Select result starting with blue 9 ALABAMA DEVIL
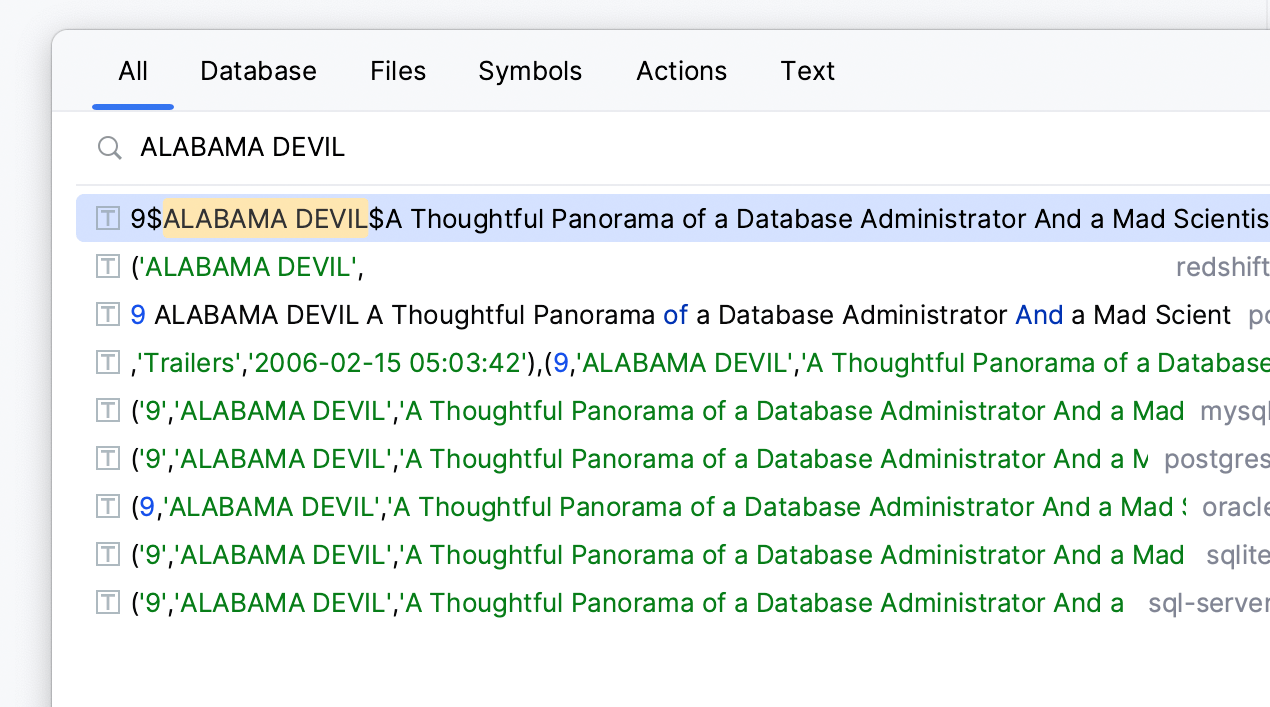 pos(680,314)
